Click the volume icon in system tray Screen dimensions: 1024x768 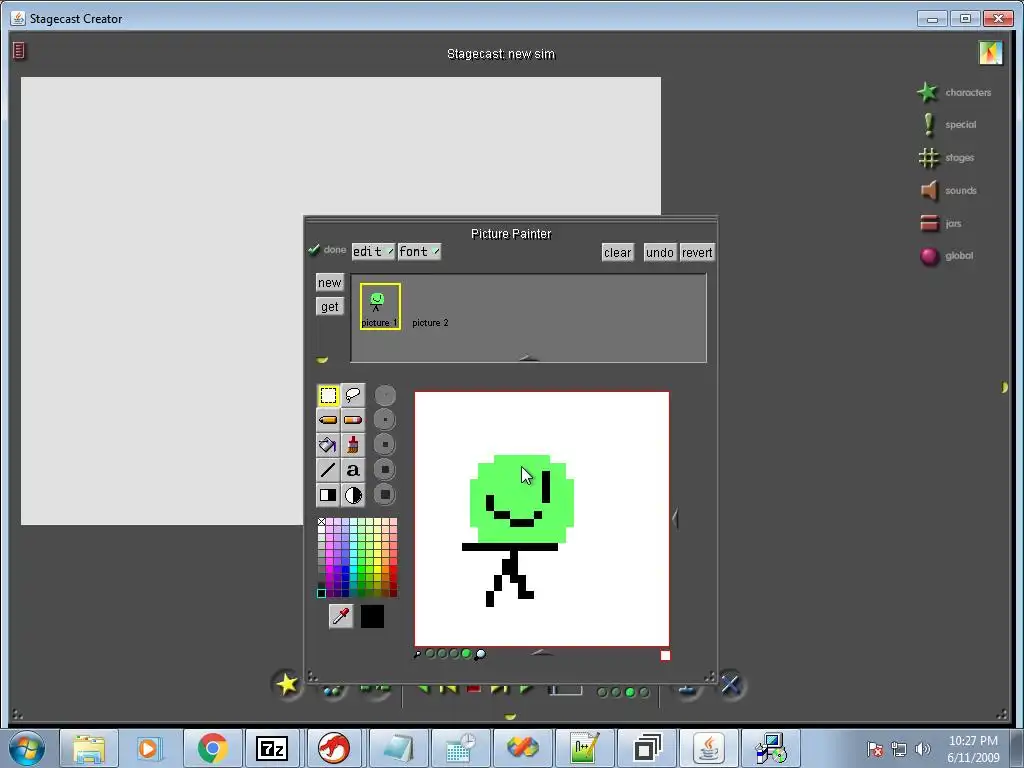[922, 749]
